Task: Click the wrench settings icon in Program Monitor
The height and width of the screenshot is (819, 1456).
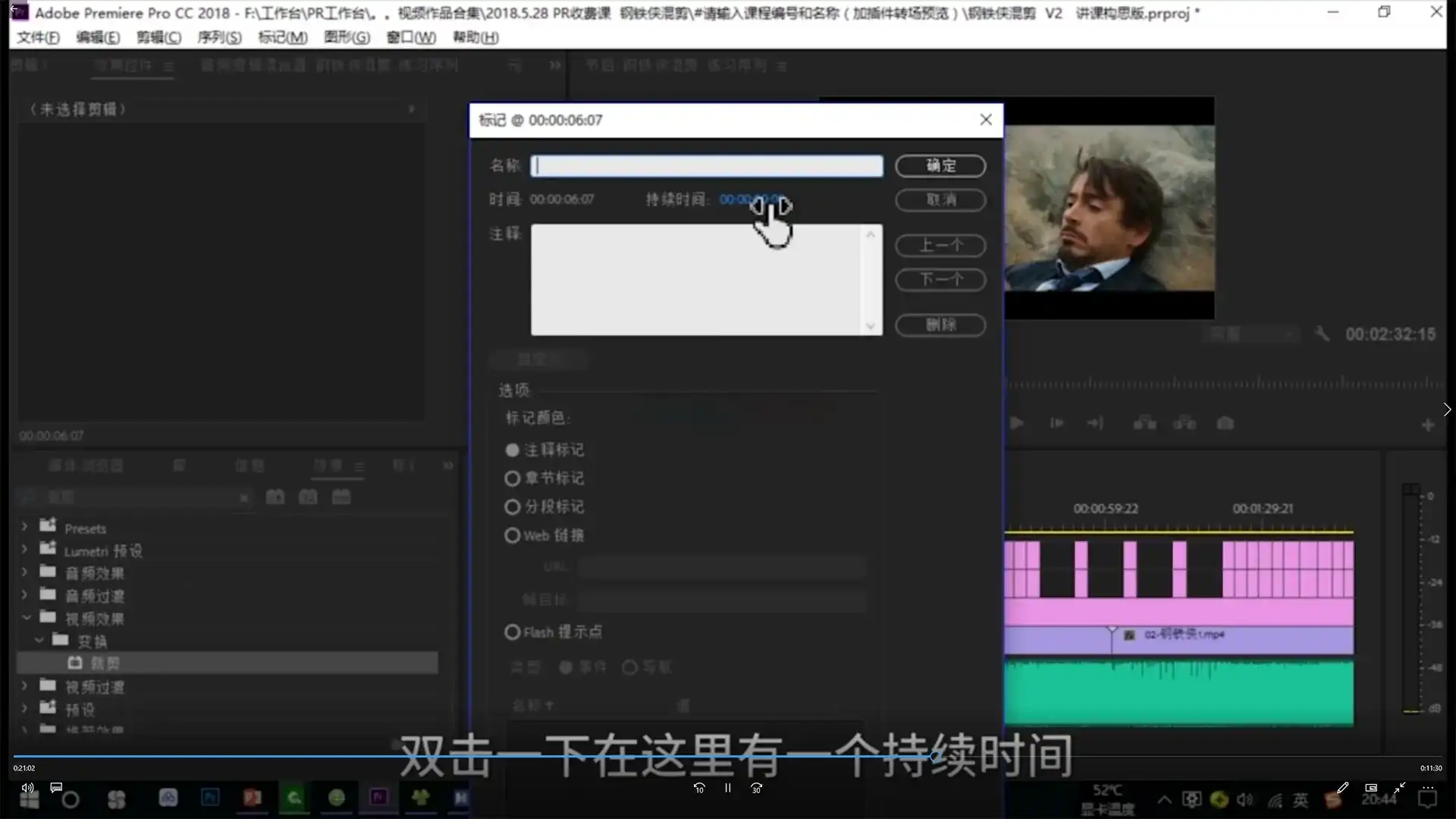Action: point(1322,334)
